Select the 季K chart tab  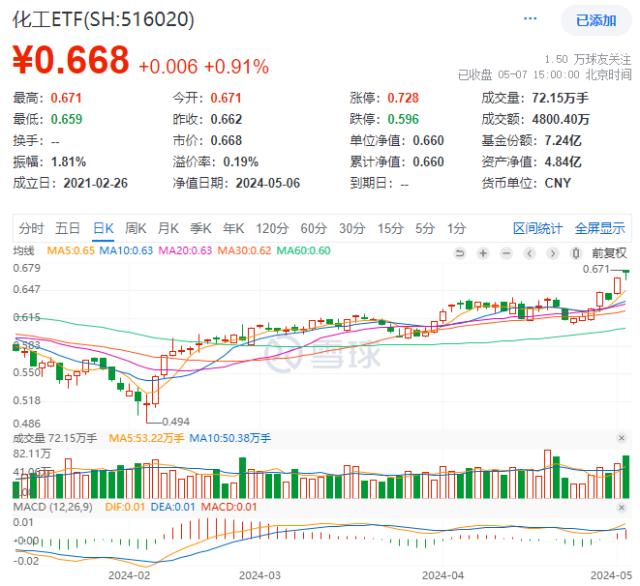pos(201,229)
